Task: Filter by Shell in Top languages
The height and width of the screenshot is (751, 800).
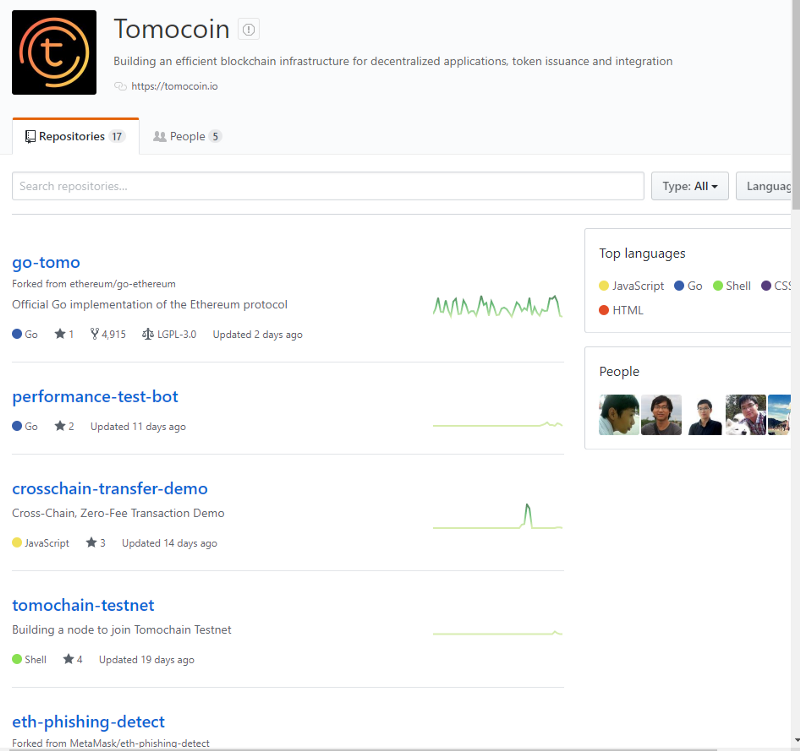Action: pos(732,286)
